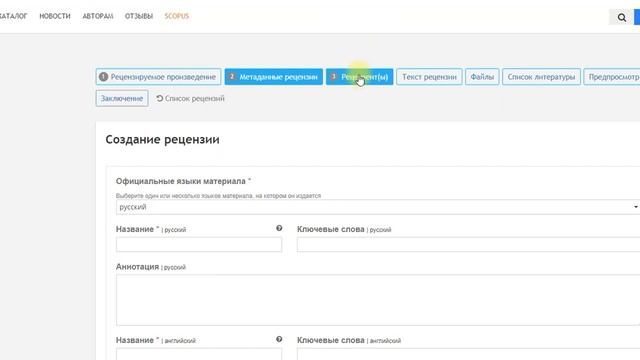640x360 pixels.
Task: Go to Рецензируемое произведение step
Action: tap(158, 77)
